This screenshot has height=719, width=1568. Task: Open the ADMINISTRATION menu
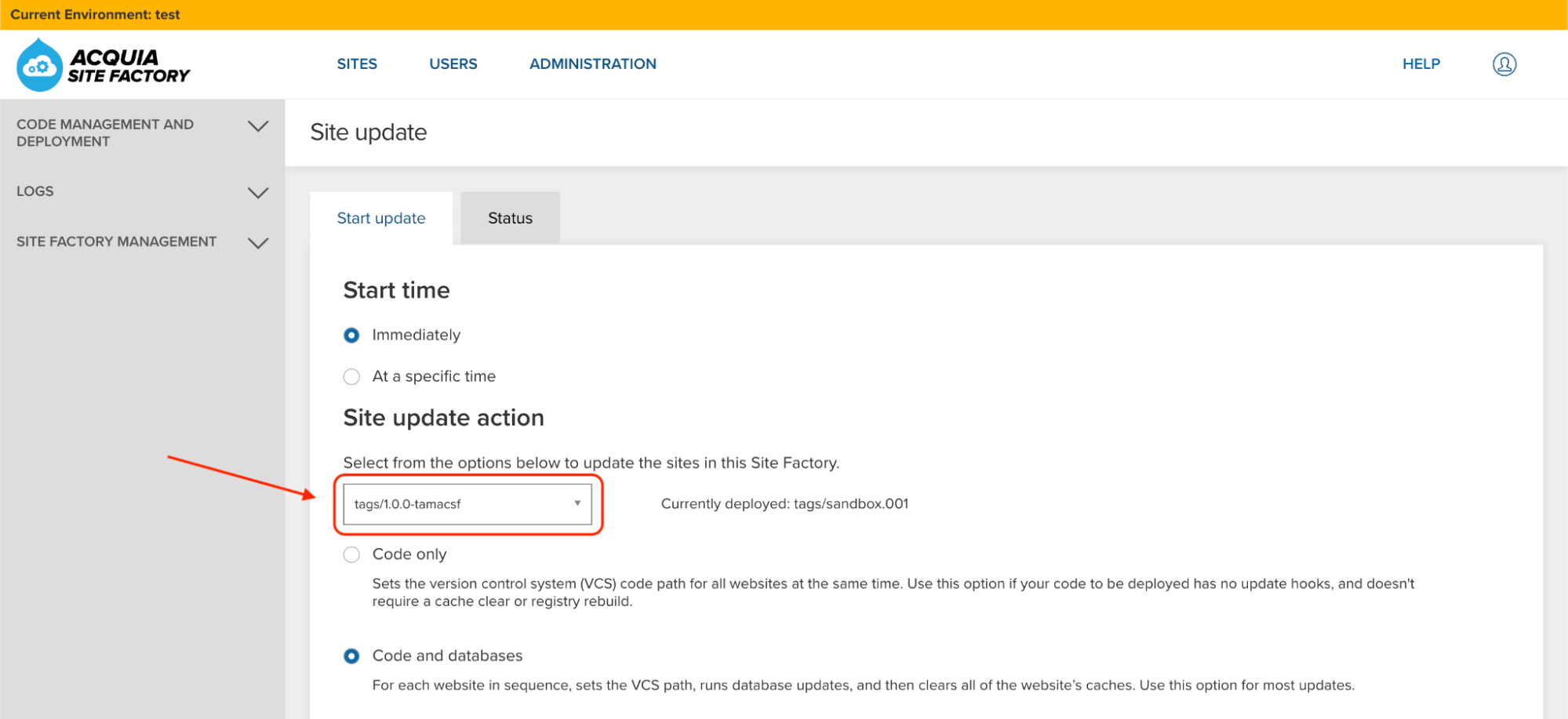point(593,64)
